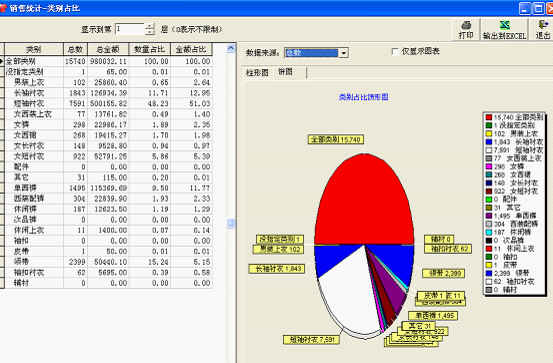
Task: Export data with the EXCEL icon
Action: [x=505, y=25]
